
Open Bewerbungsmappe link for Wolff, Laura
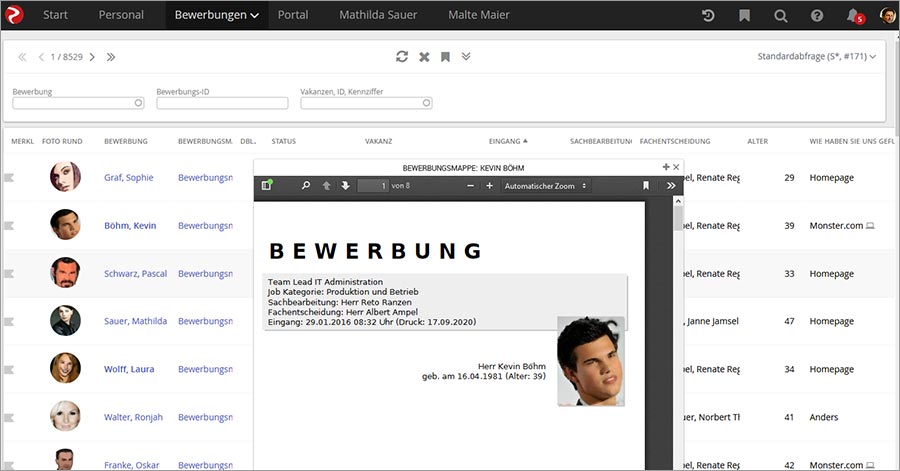pos(205,369)
